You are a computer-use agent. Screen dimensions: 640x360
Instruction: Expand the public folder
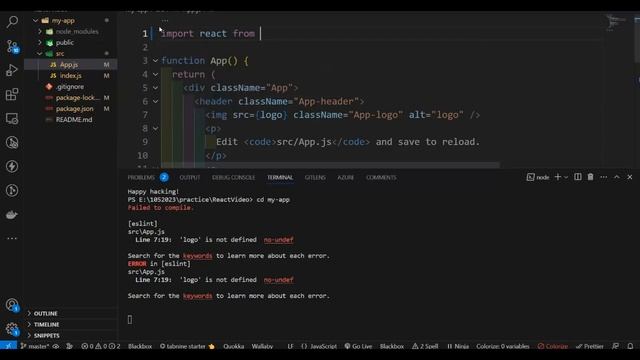click(x=40, y=42)
